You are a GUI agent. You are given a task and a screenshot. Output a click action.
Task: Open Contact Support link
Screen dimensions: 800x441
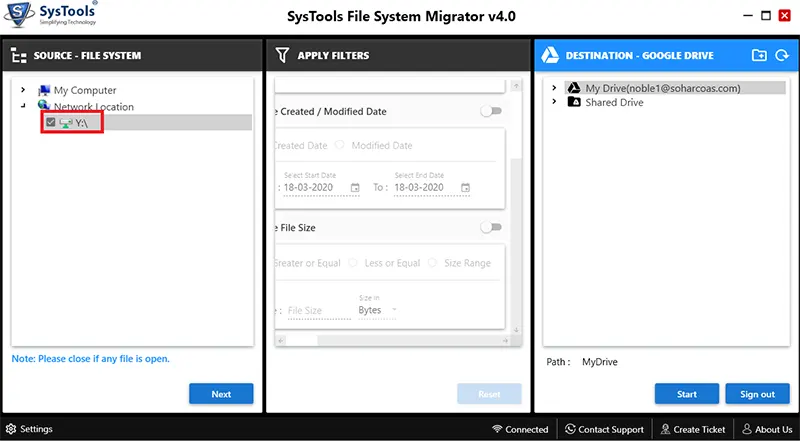point(604,429)
